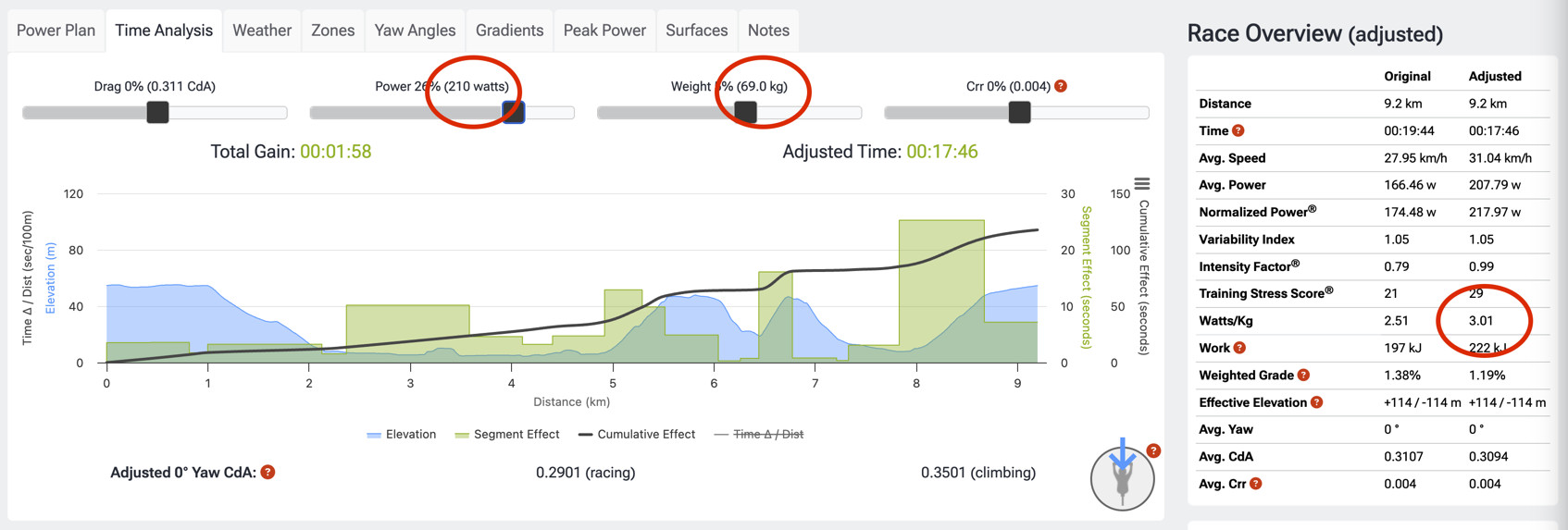Enable the Time Δ / Dist legend series
The image size is (1568, 530).
pyautogui.click(x=759, y=435)
